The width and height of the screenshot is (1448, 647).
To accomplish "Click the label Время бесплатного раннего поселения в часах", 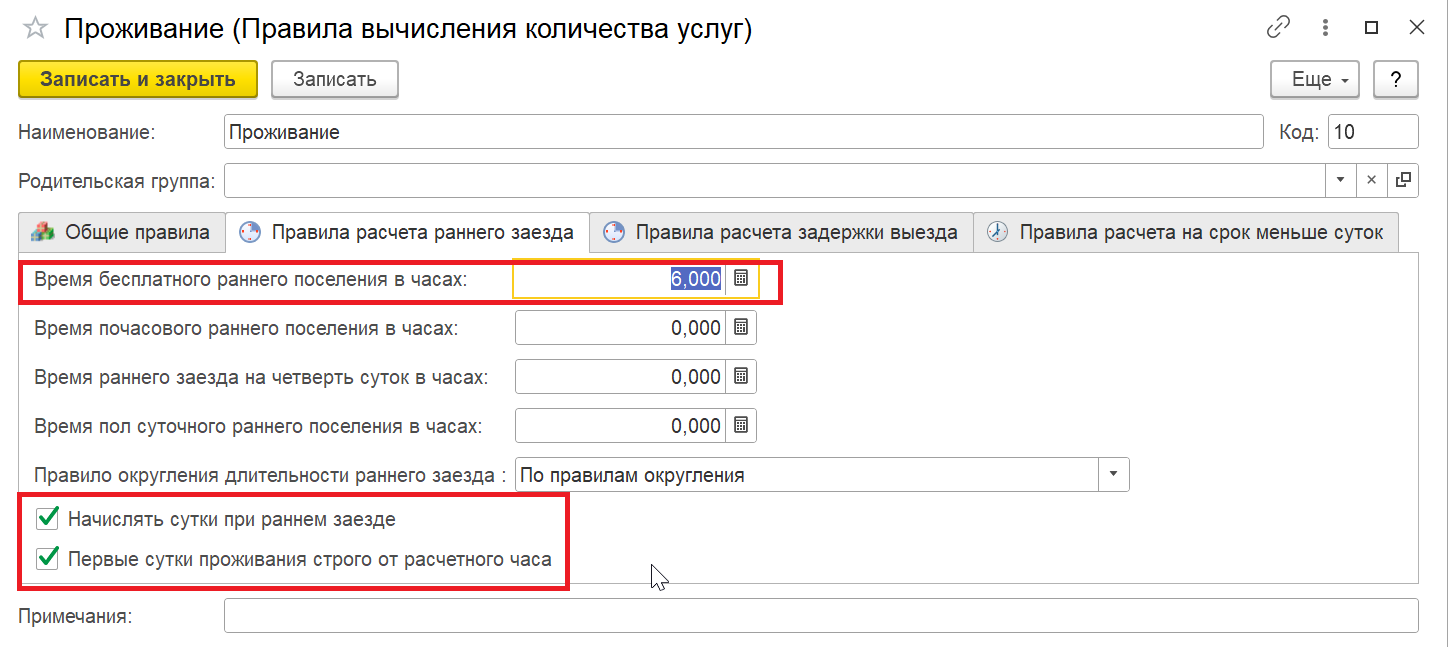I will pyautogui.click(x=251, y=280).
